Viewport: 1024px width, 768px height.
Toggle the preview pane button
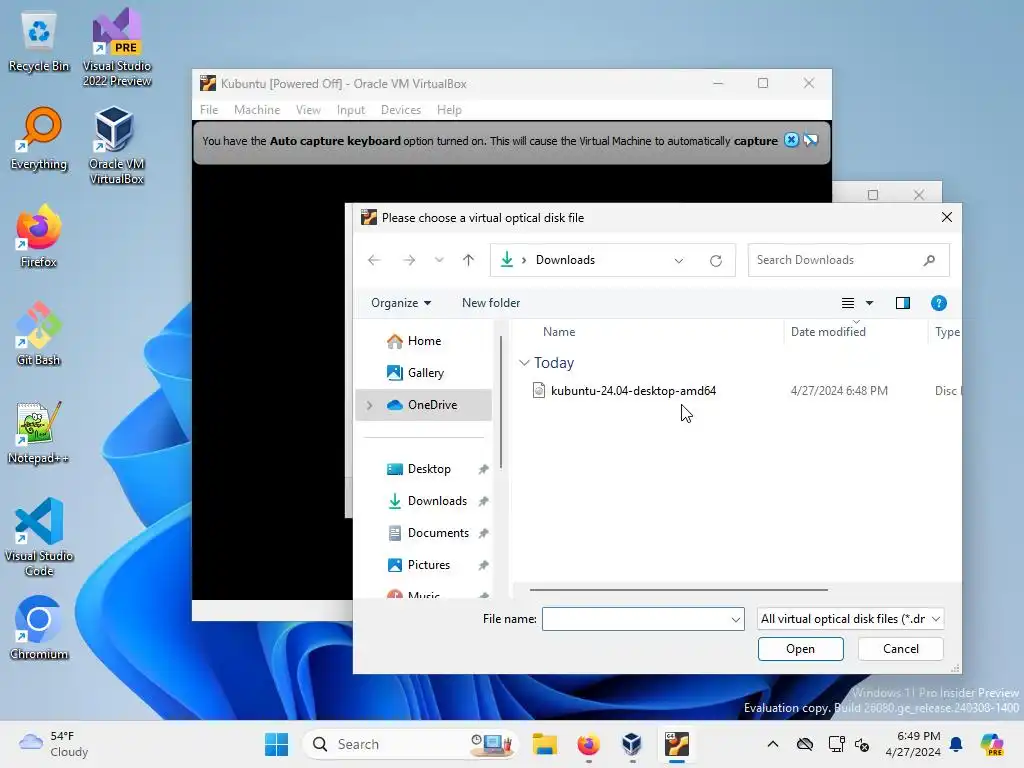(903, 303)
